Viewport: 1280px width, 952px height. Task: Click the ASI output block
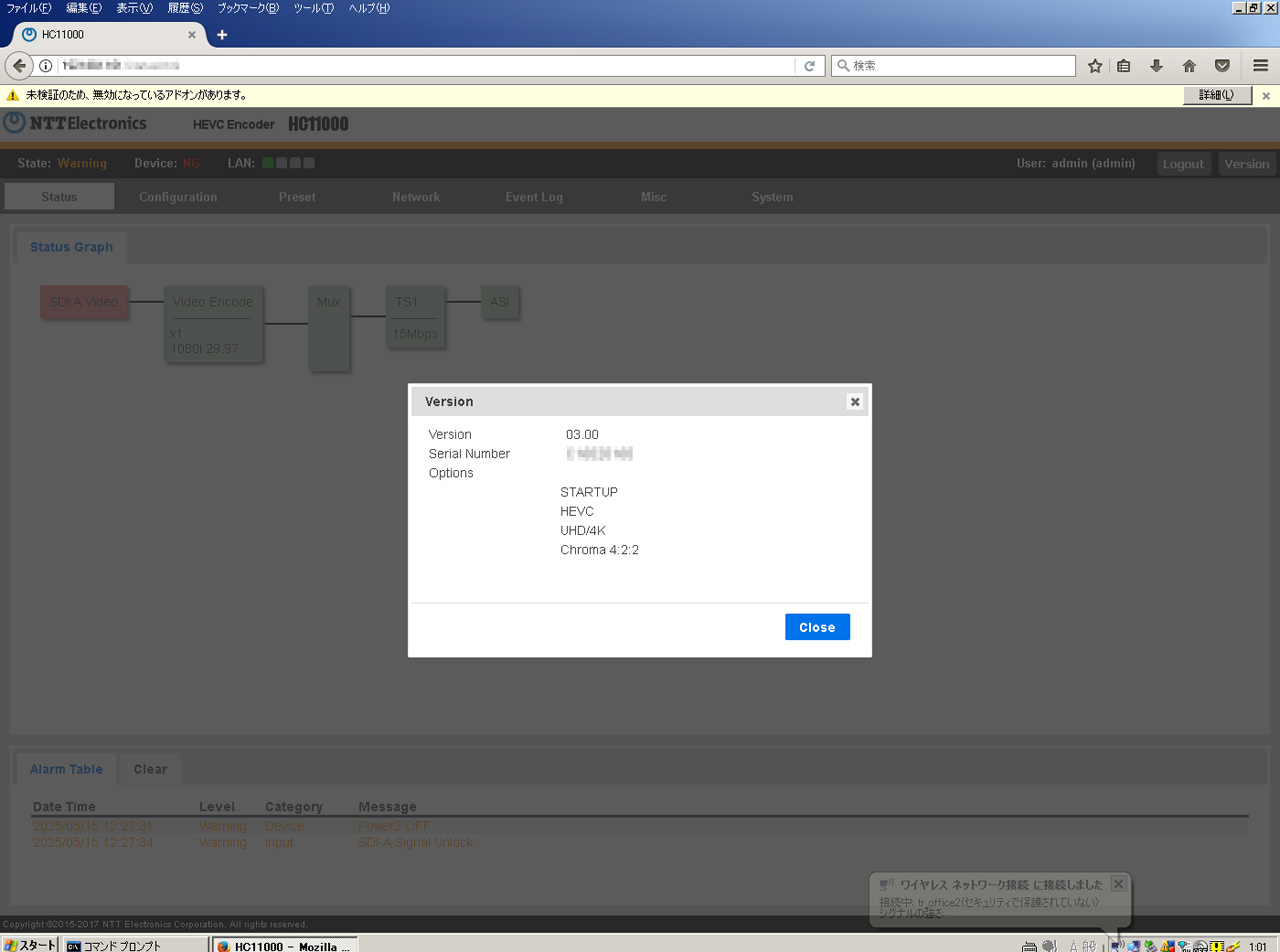pyautogui.click(x=500, y=302)
